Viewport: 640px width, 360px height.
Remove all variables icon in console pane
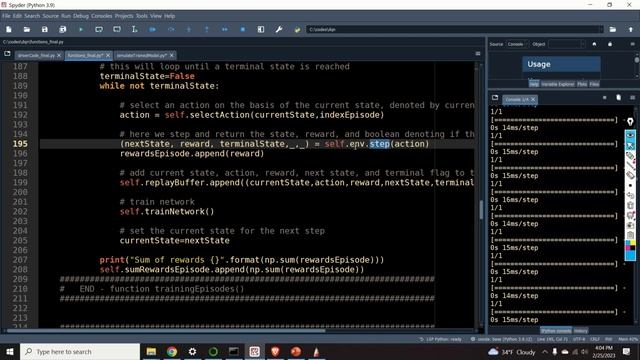pos(618,98)
